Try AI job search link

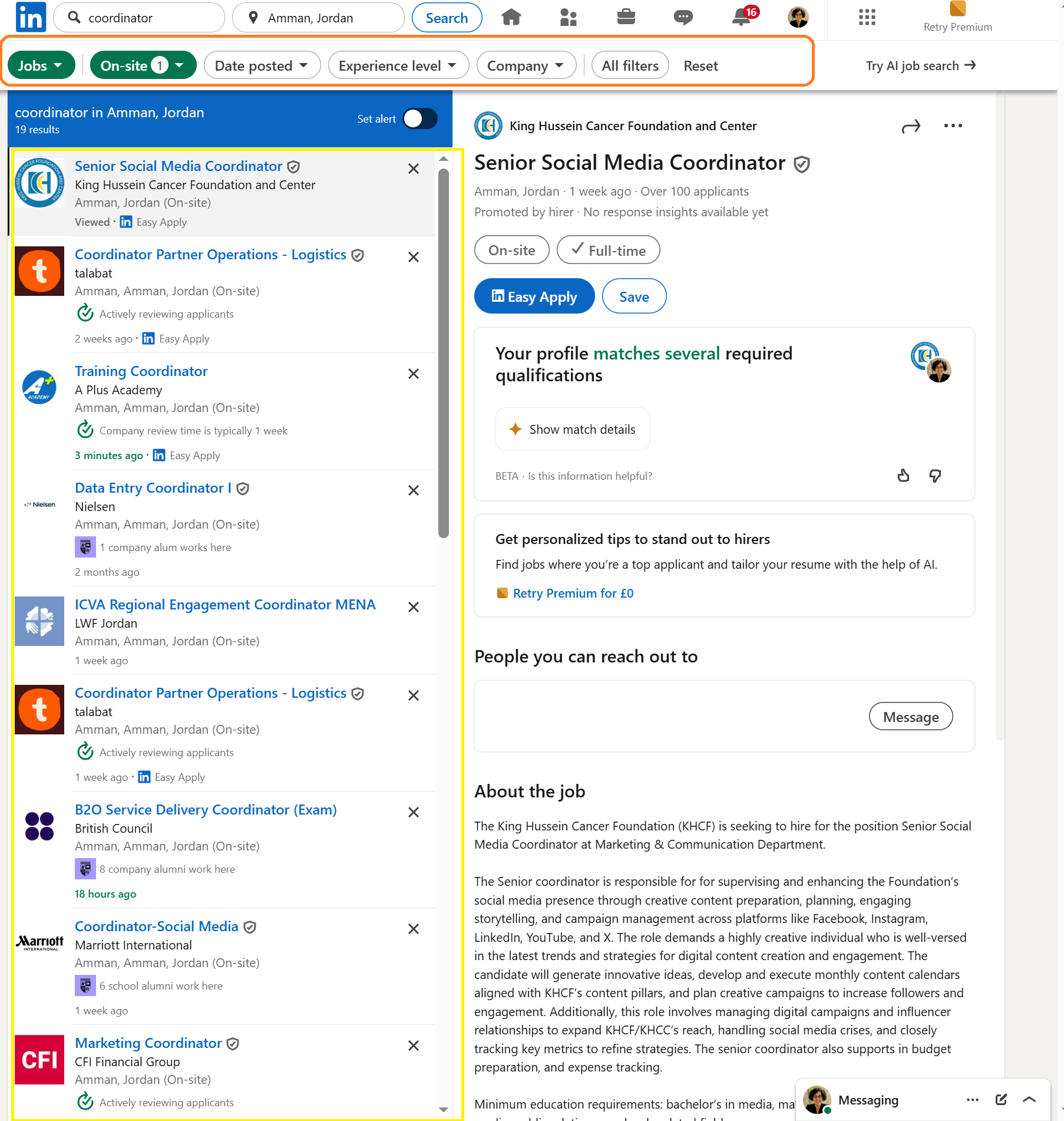920,65
